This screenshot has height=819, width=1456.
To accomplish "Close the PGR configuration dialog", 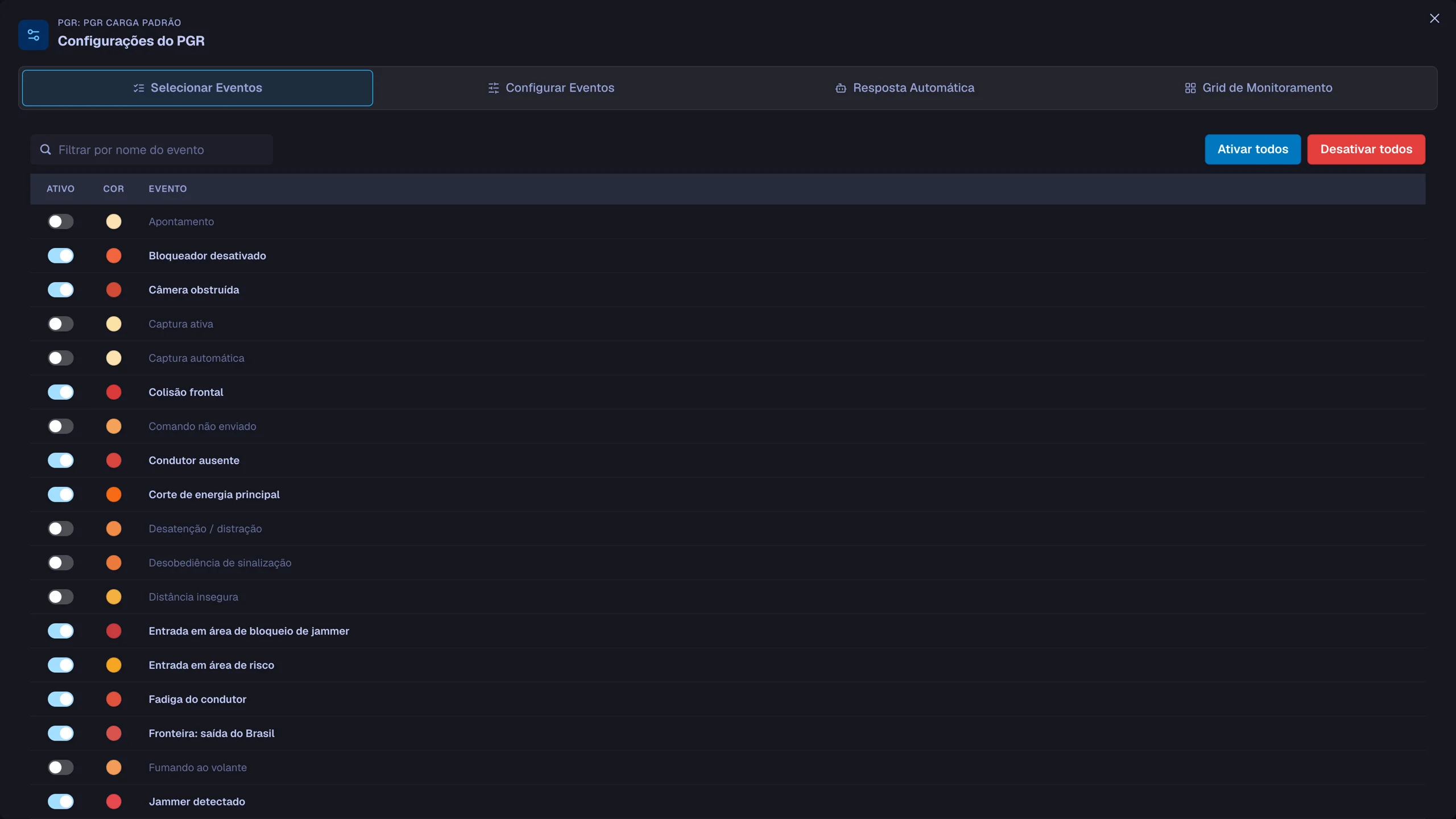I will point(1434,18).
